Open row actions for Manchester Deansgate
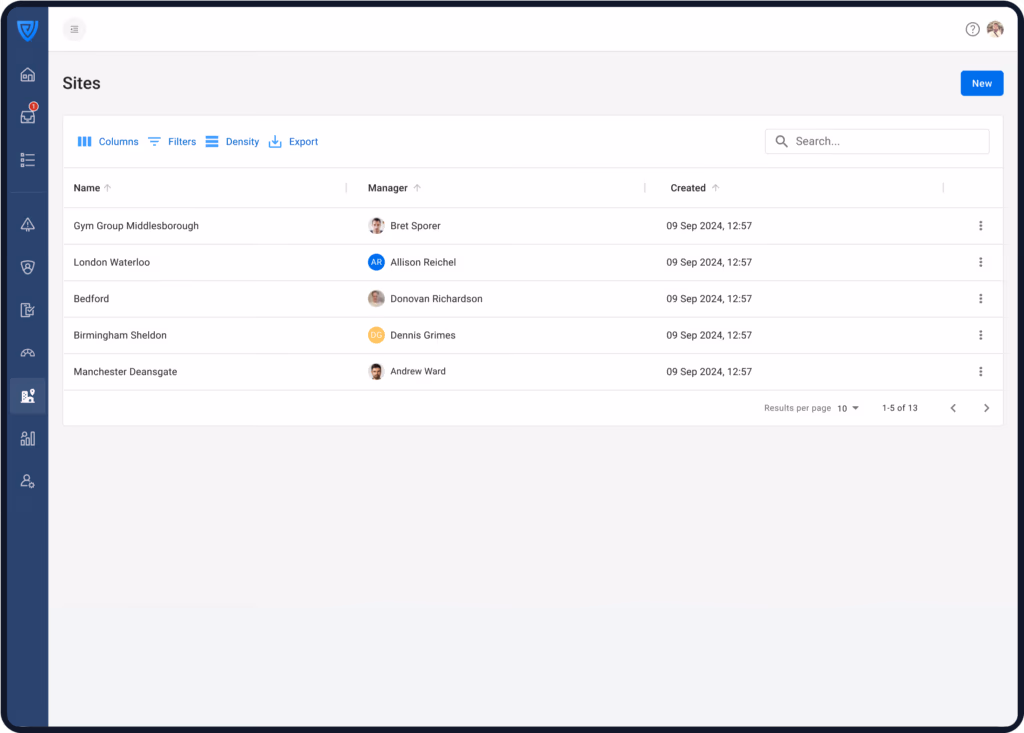This screenshot has height=733, width=1024. (x=980, y=372)
